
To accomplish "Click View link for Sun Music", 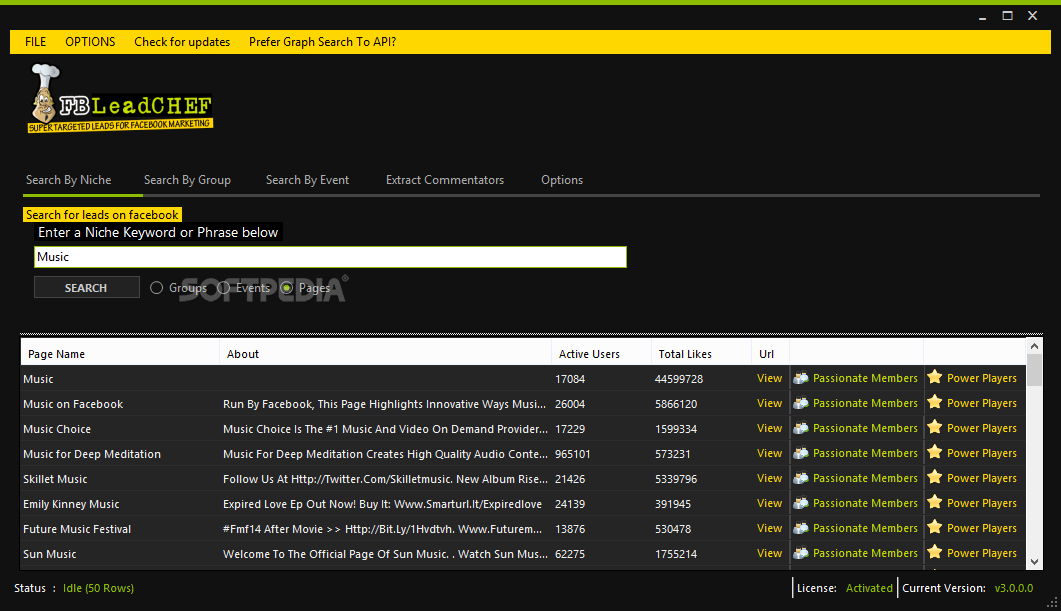I will [x=769, y=553].
